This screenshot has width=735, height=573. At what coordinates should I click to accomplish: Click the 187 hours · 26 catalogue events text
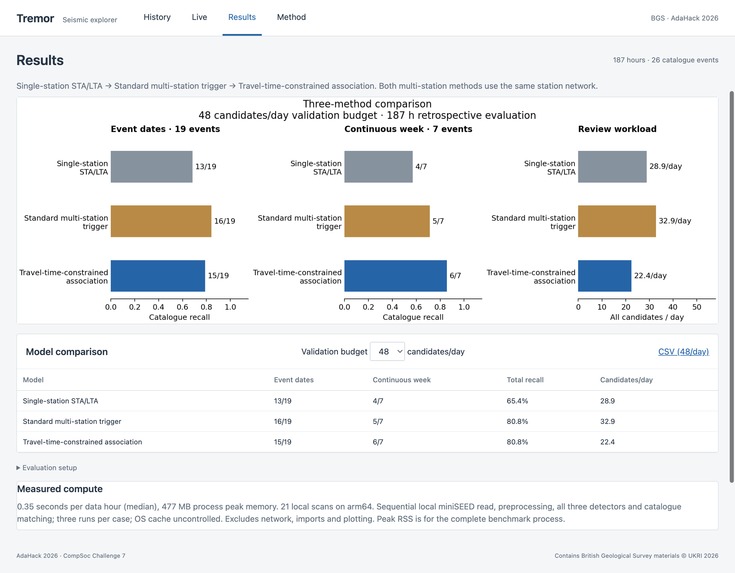tap(666, 60)
